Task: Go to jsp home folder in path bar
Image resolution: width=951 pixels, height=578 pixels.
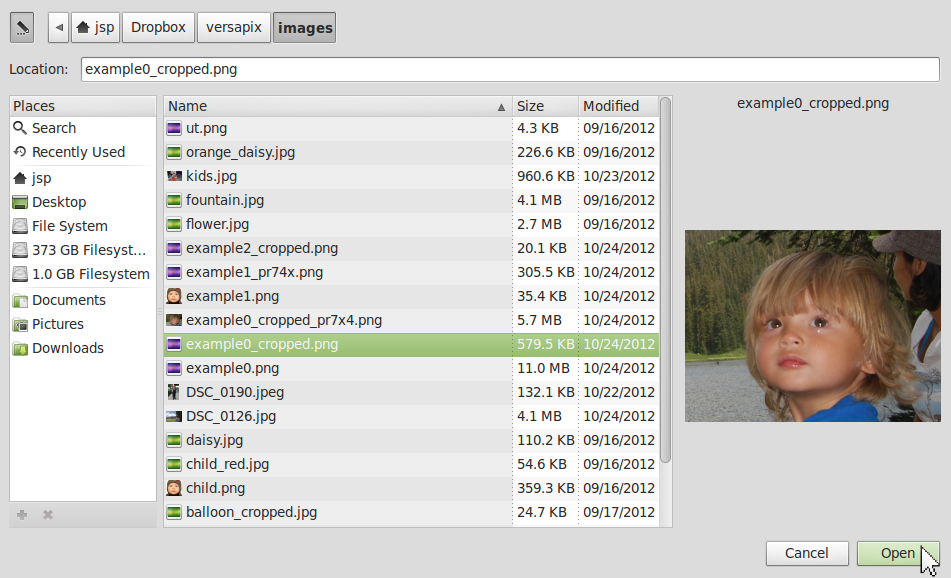Action: coord(96,28)
